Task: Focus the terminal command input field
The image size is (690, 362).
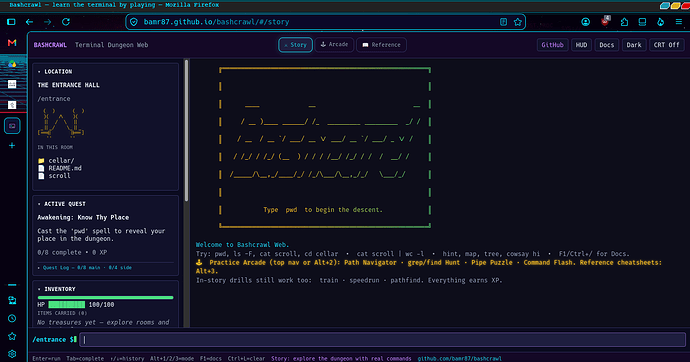Action: tap(382, 340)
